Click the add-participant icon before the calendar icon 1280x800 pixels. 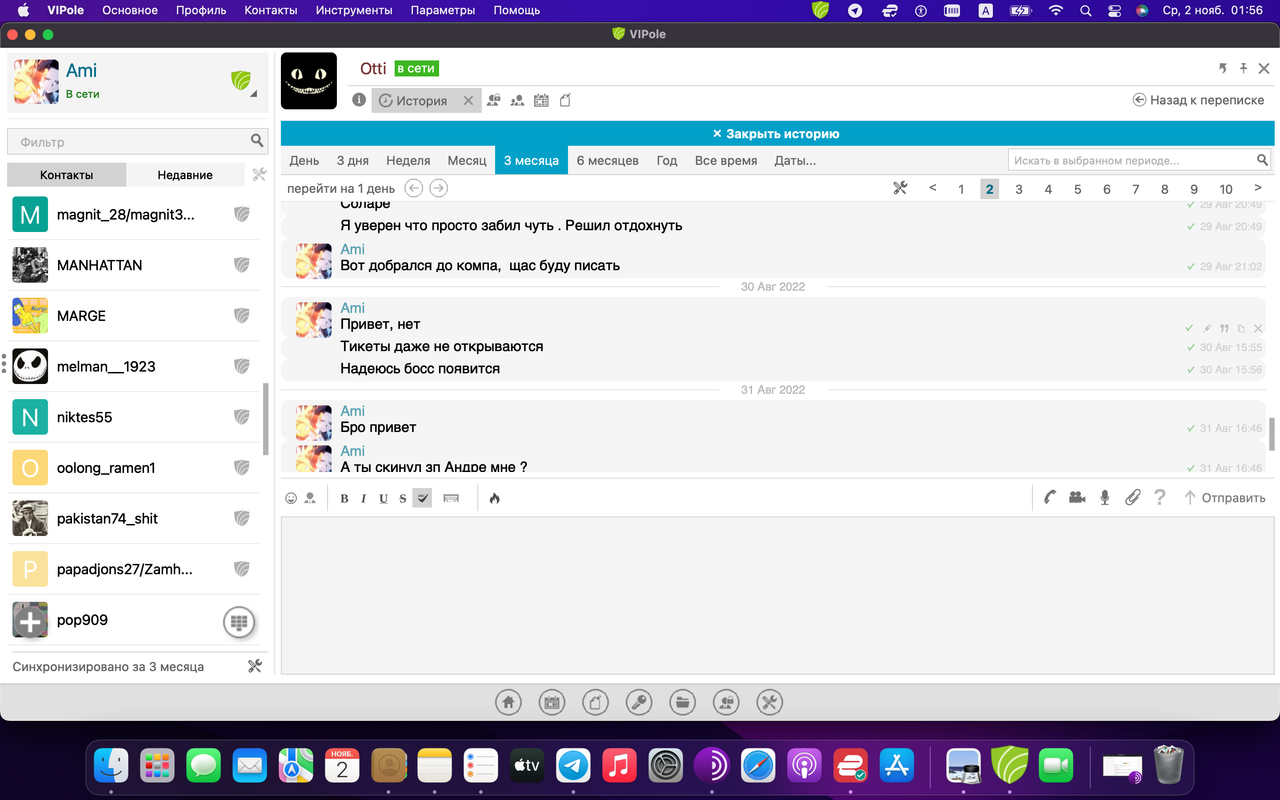(x=517, y=100)
